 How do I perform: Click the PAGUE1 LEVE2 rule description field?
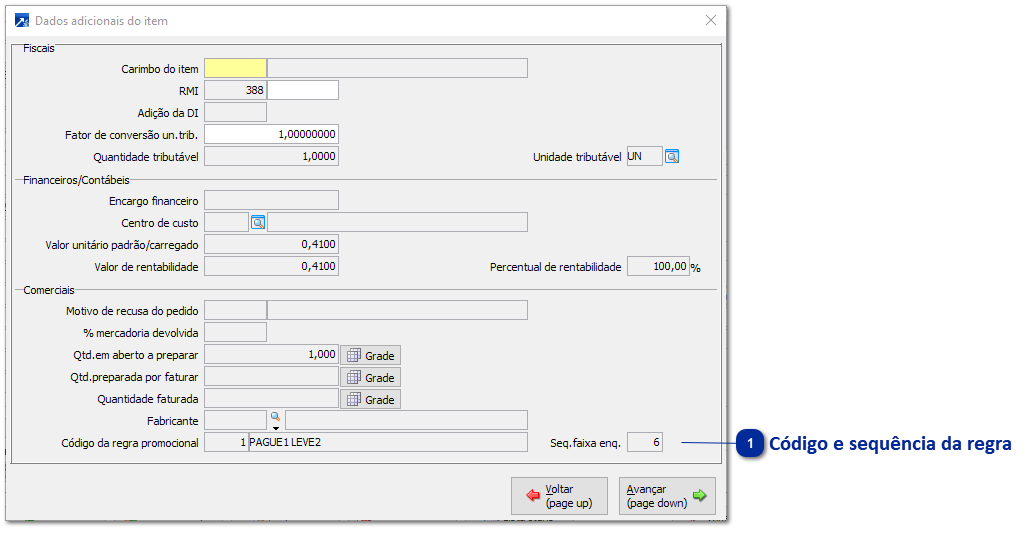pyautogui.click(x=388, y=442)
